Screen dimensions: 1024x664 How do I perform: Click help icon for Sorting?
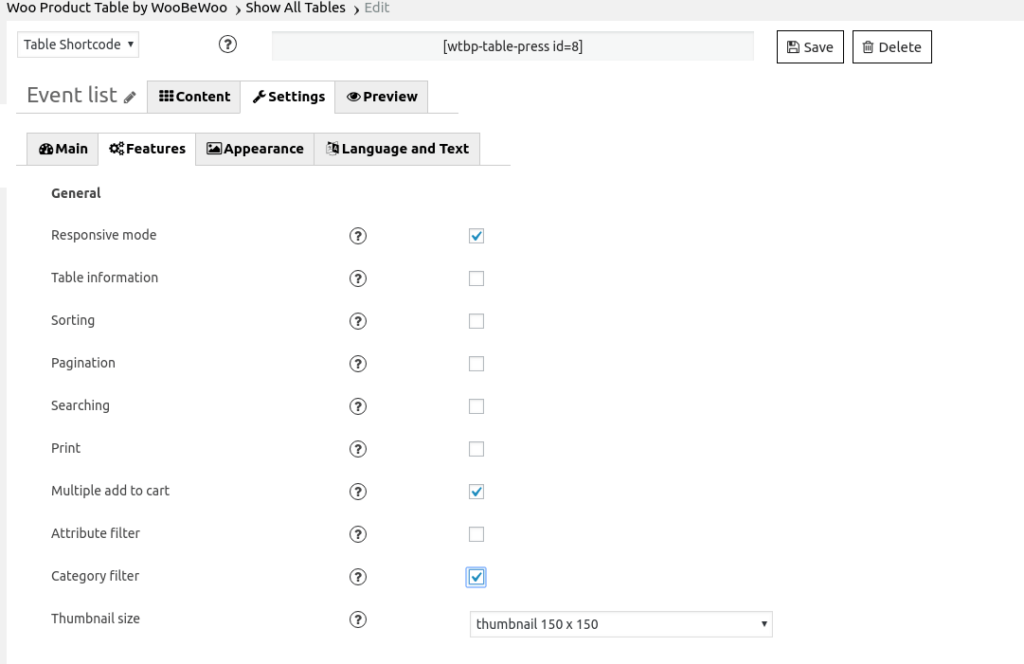[x=357, y=321]
